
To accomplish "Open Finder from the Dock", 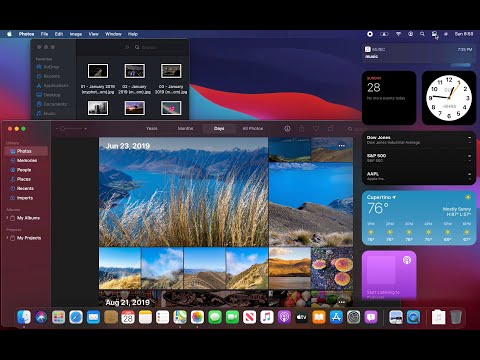I will (24, 317).
